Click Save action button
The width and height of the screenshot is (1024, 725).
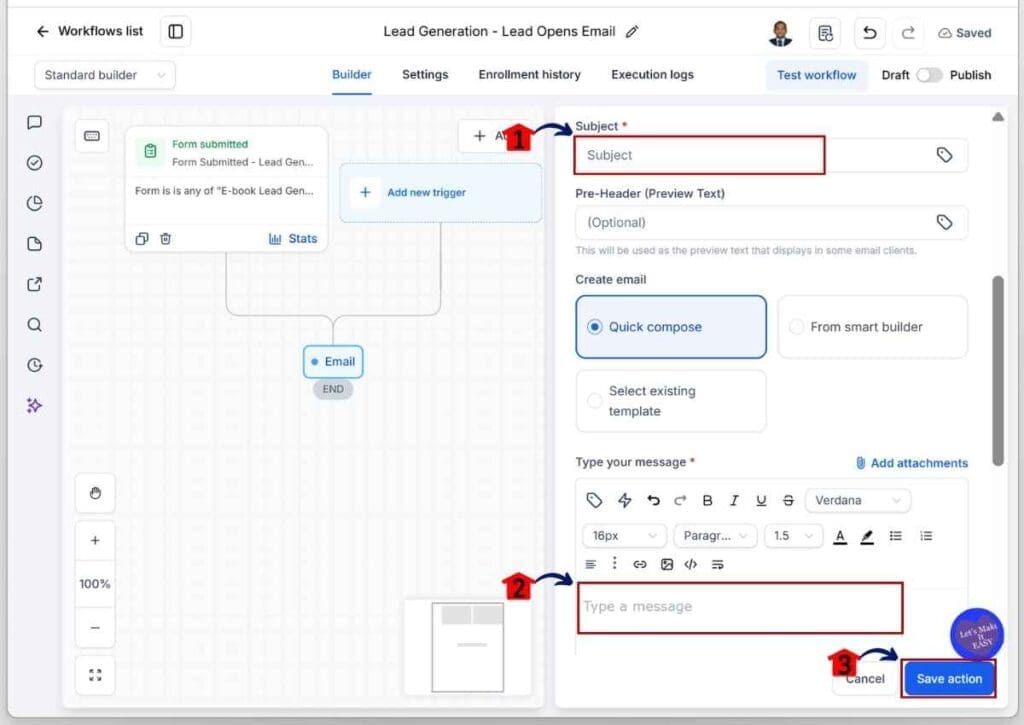tap(949, 679)
